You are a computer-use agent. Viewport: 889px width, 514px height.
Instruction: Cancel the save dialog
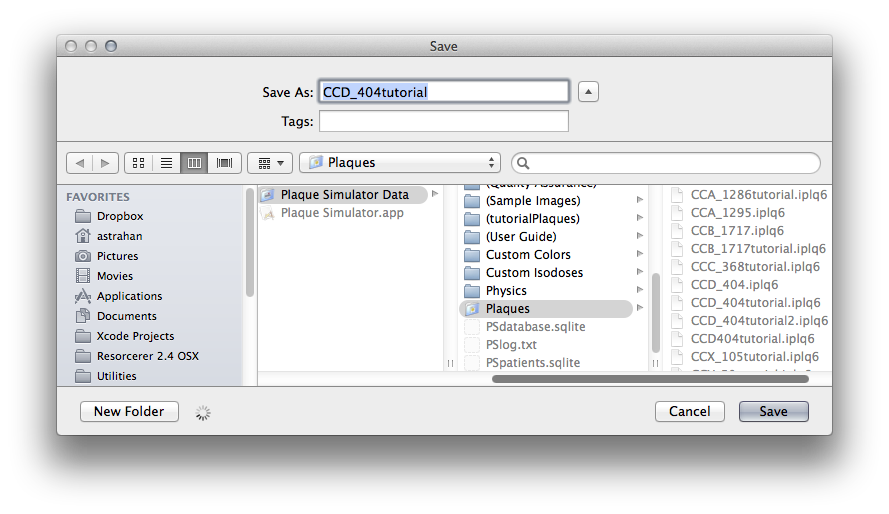pos(689,411)
